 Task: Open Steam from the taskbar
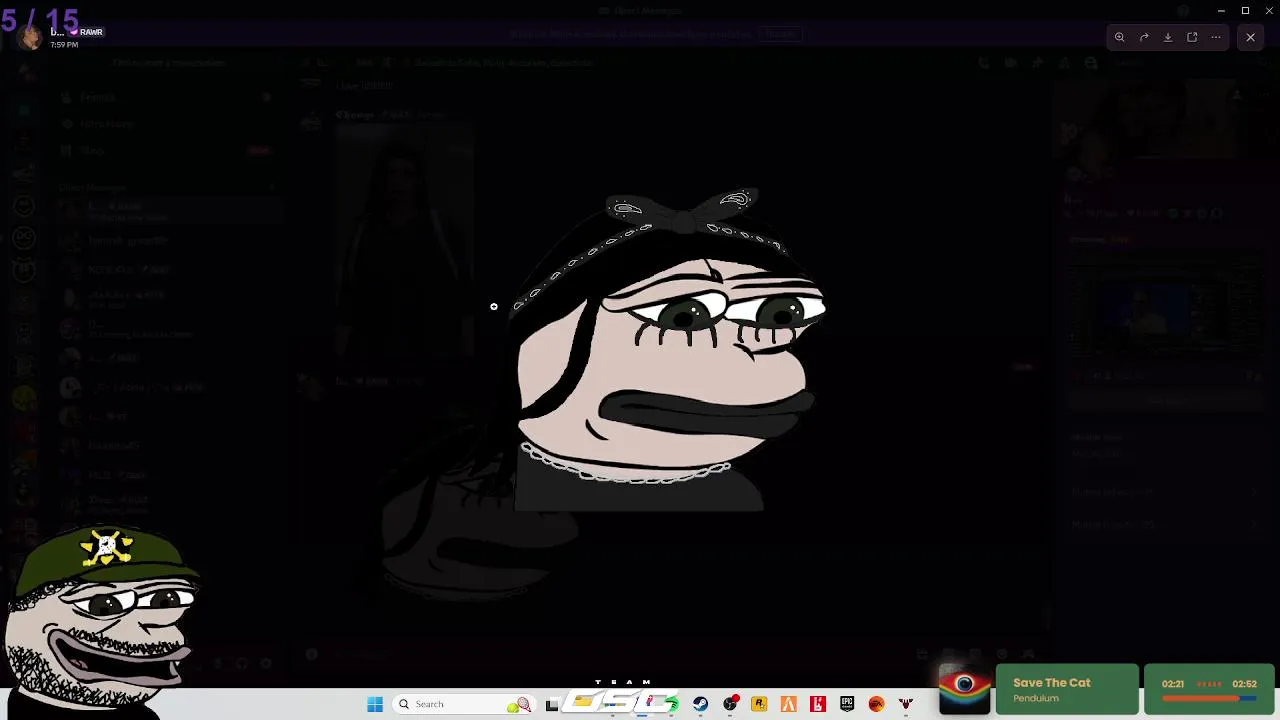pos(700,704)
